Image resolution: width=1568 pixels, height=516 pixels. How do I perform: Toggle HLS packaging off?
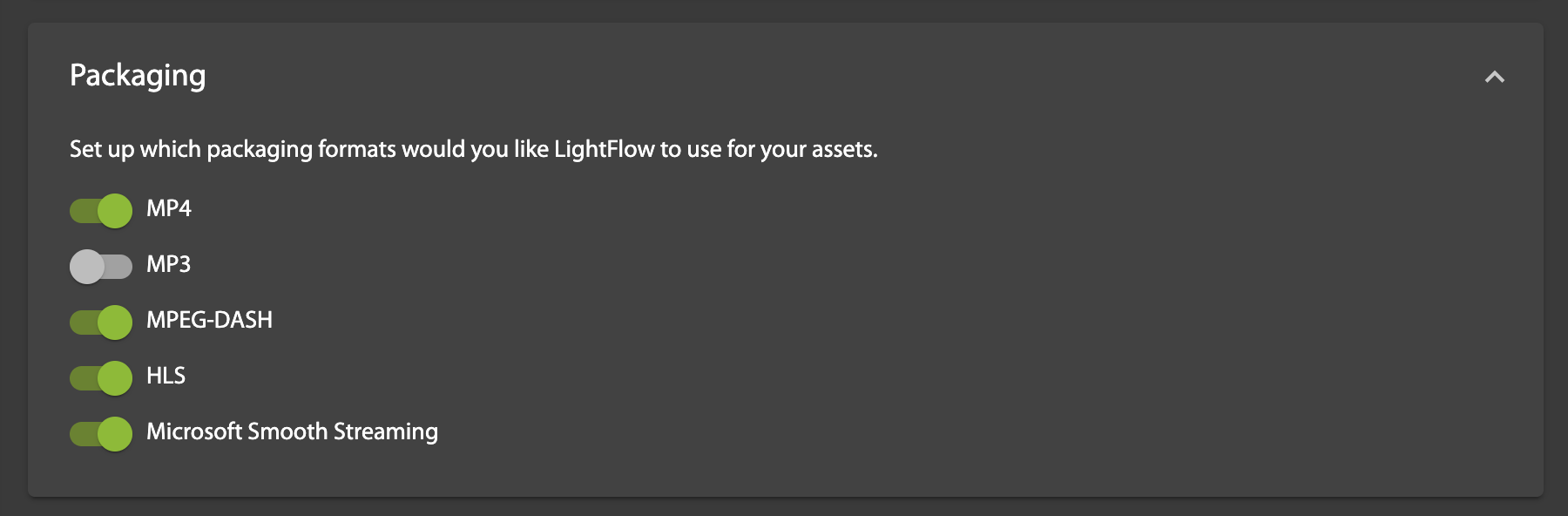click(x=100, y=377)
